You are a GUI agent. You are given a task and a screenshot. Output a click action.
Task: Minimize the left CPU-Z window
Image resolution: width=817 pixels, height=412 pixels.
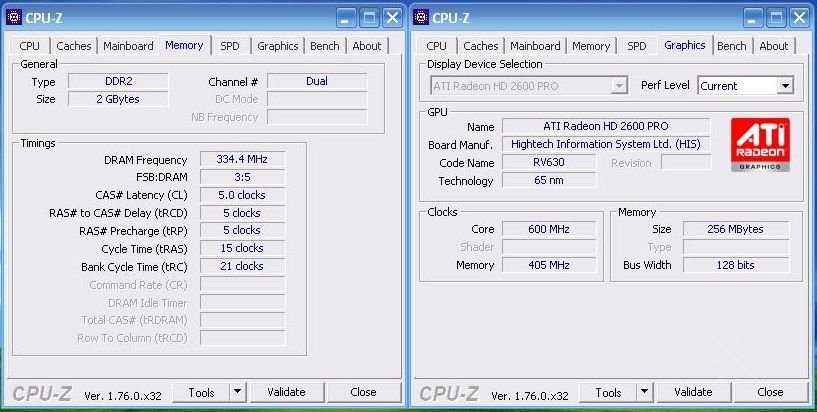pyautogui.click(x=345, y=18)
